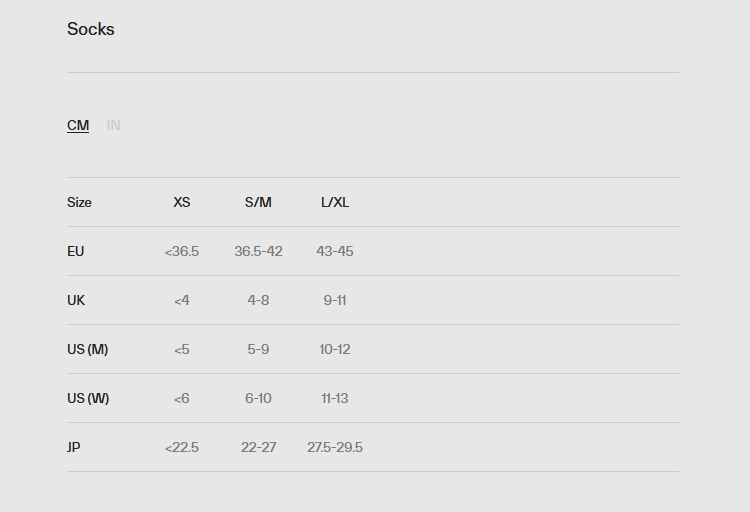Click the UK row label
Viewport: 750px width, 512px height.
tap(76, 300)
